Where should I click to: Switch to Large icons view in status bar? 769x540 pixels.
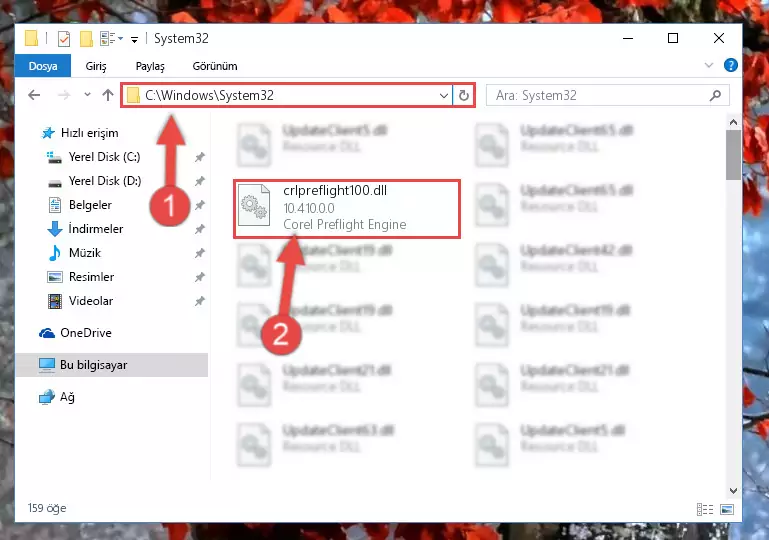click(727, 509)
